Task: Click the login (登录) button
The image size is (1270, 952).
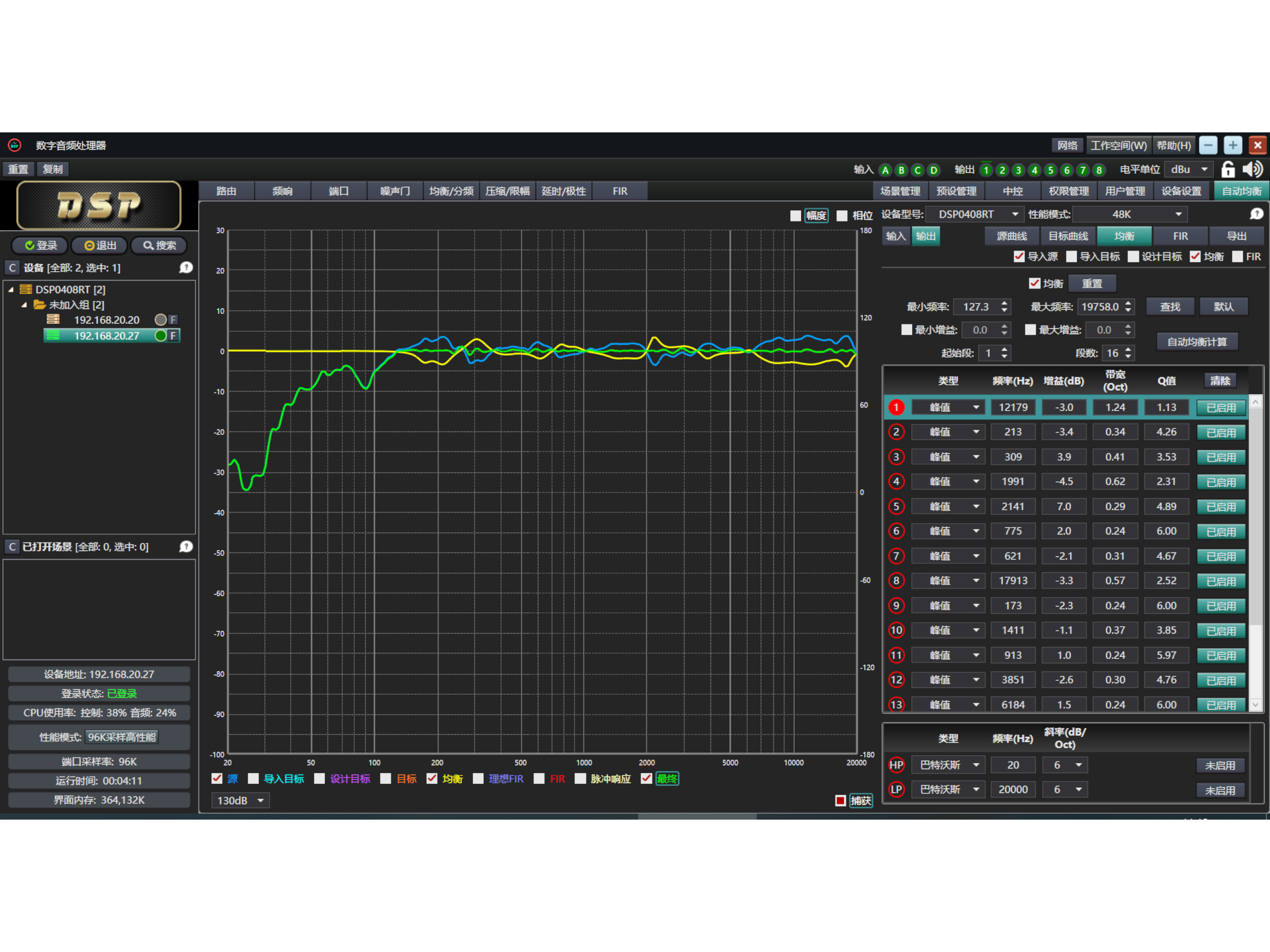Action: coord(40,245)
